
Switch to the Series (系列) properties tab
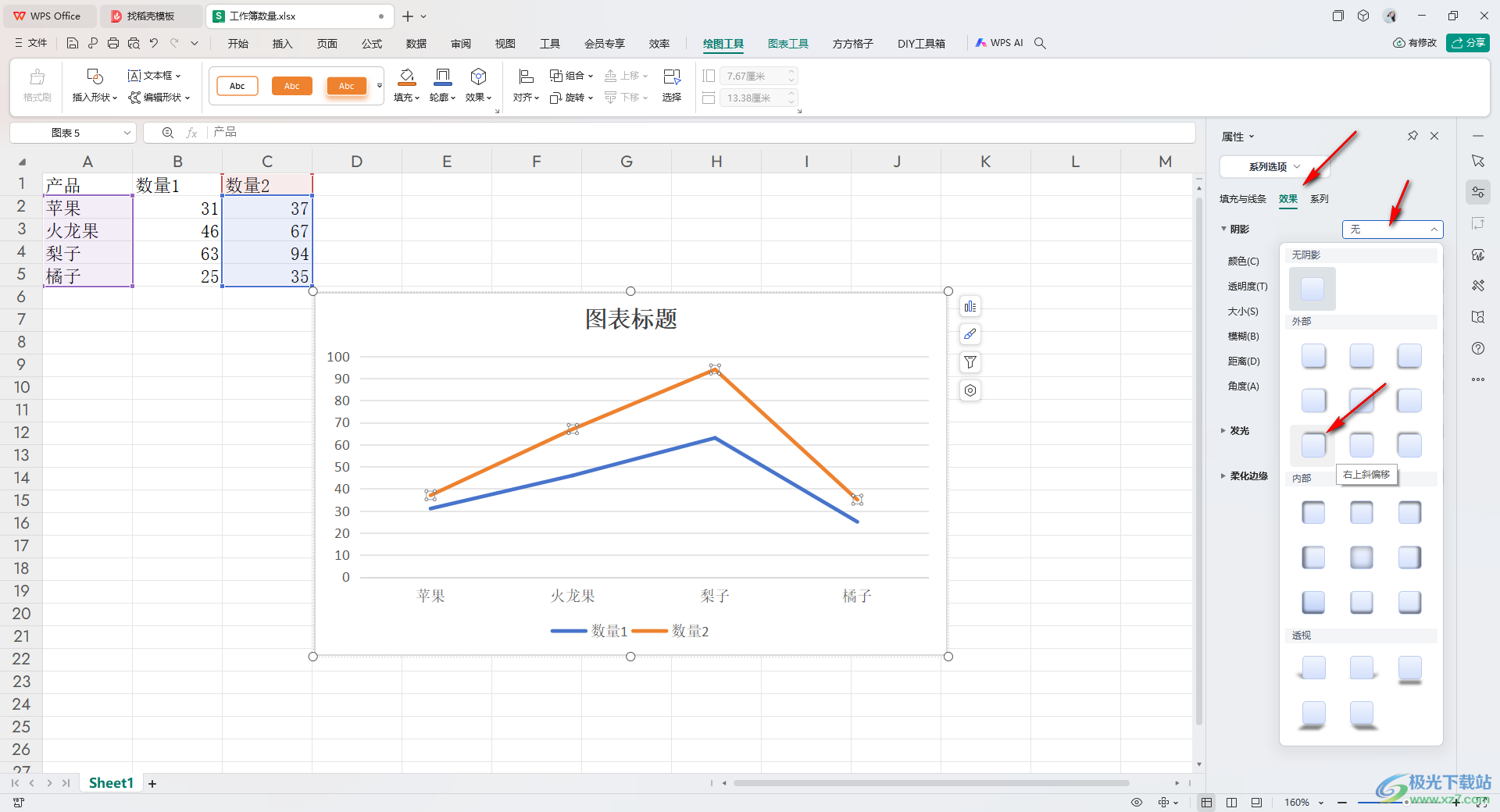point(1320,199)
